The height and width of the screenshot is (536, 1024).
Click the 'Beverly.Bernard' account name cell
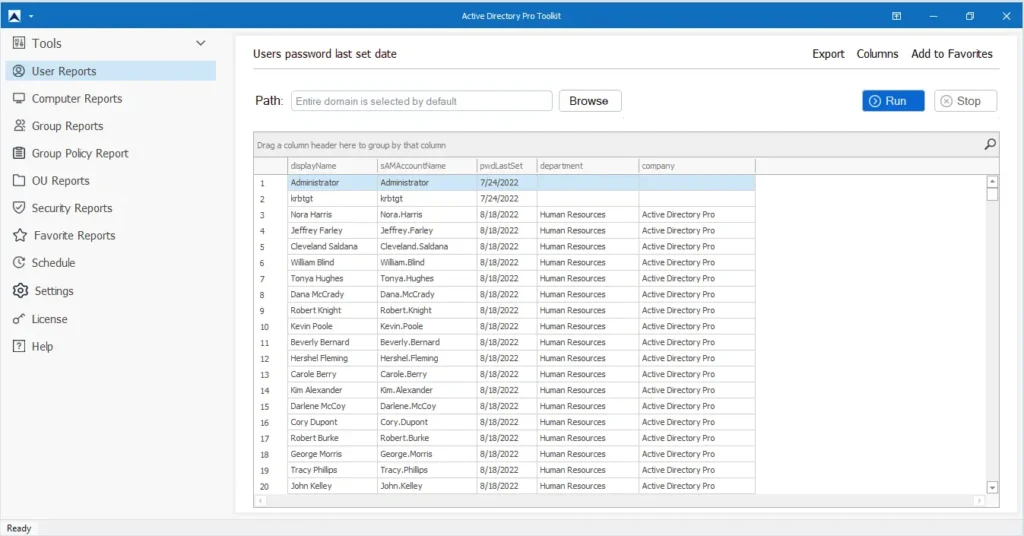pos(426,342)
